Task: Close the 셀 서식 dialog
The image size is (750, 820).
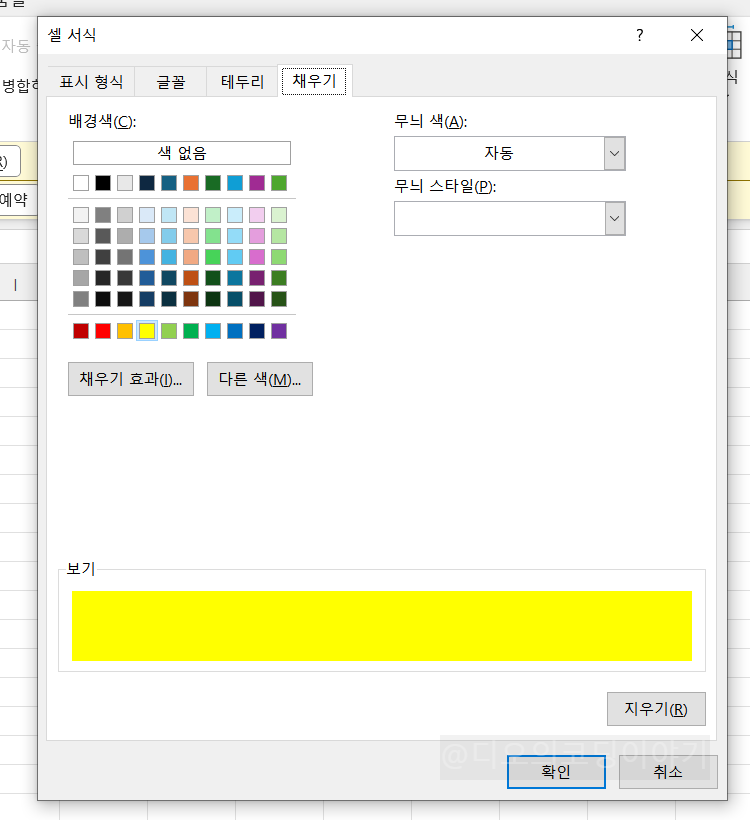Action: pos(697,35)
